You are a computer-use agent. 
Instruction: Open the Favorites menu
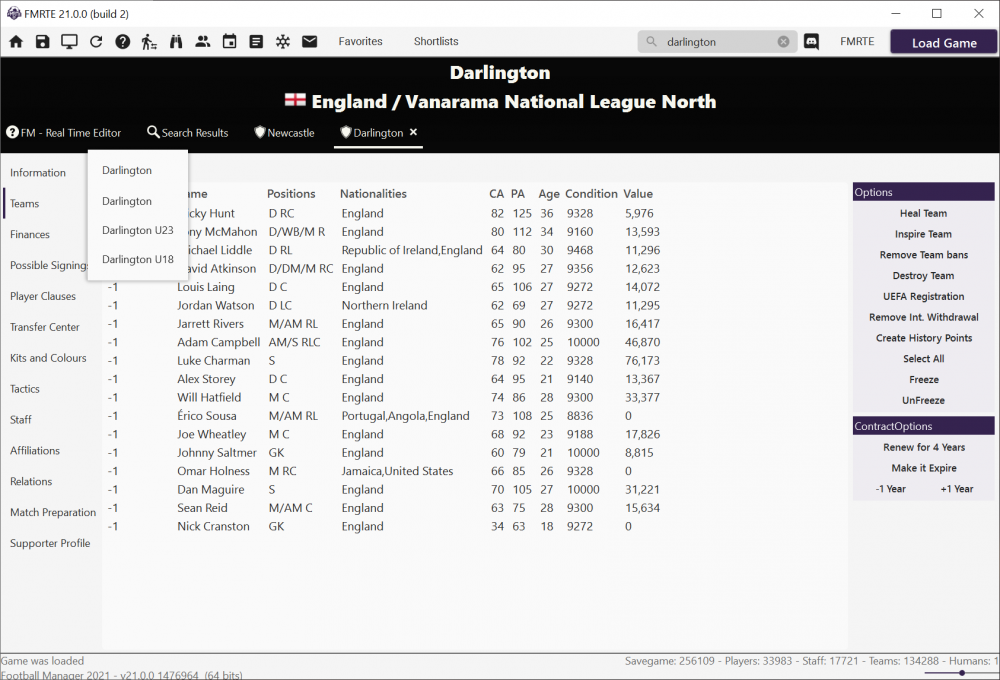click(x=360, y=41)
